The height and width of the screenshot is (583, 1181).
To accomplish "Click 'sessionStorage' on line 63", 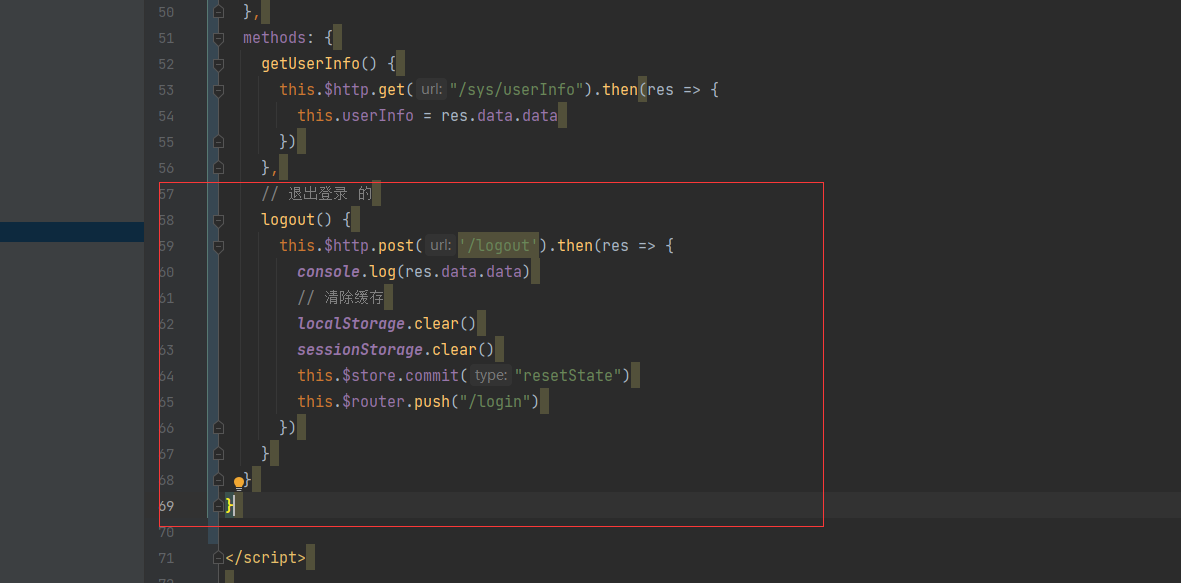I will click(360, 349).
